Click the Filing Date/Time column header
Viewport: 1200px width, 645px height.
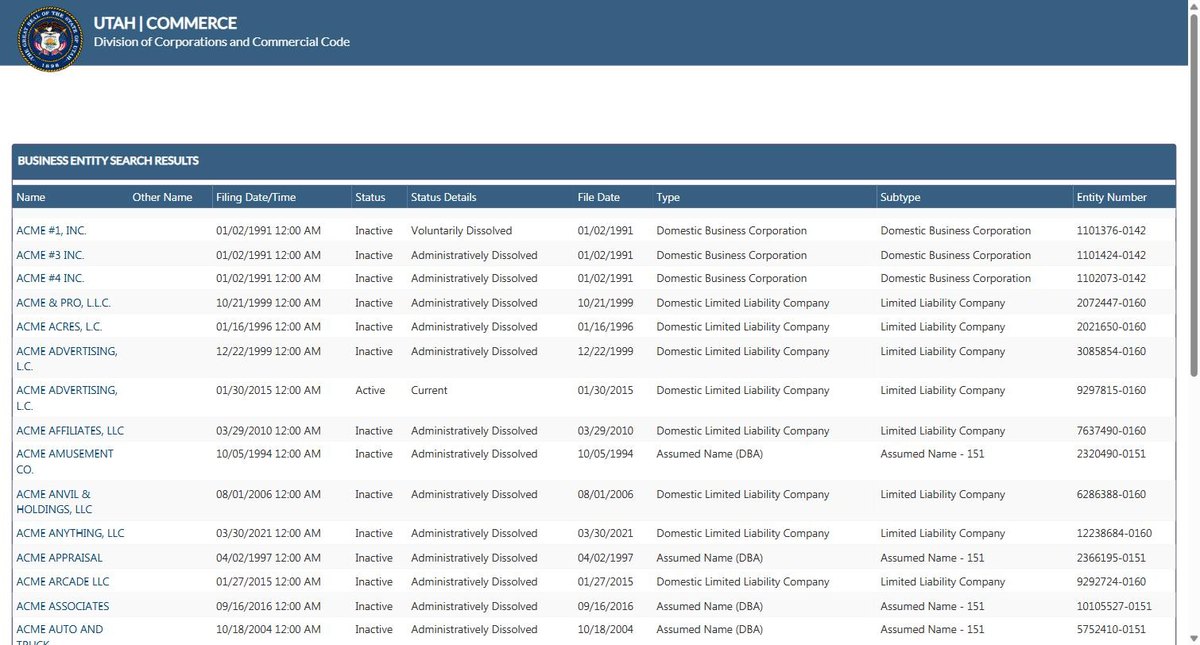[256, 197]
